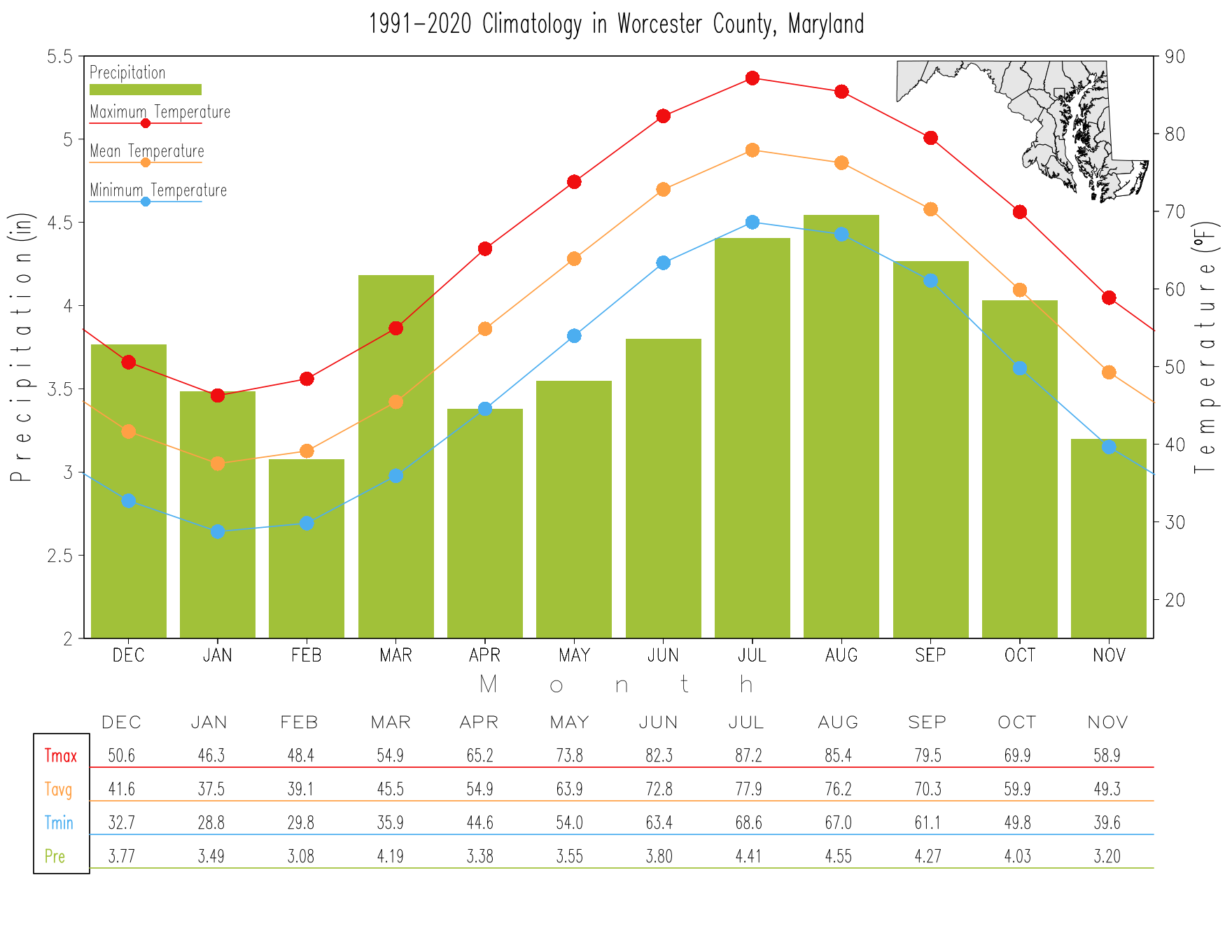Click the MAR column header in the data table

pyautogui.click(x=391, y=722)
